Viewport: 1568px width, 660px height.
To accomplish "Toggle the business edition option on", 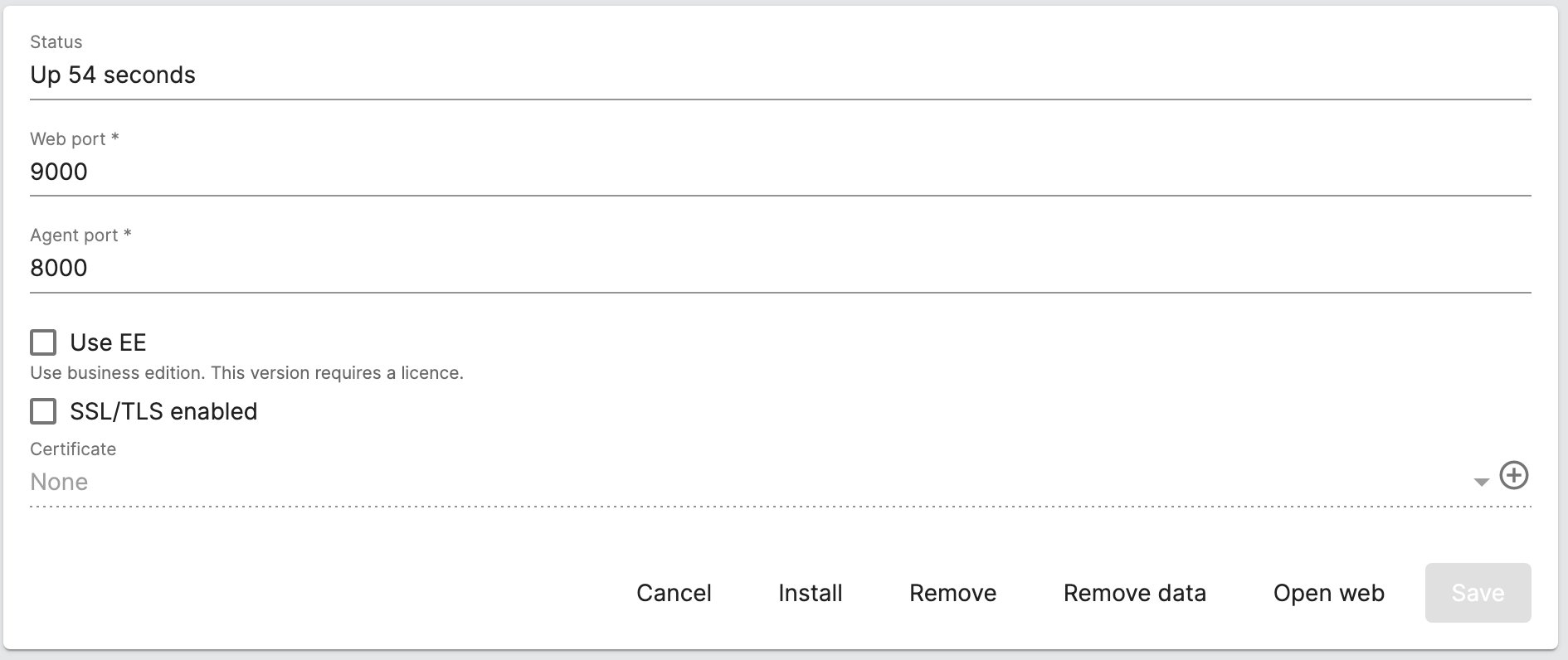I will (42, 342).
